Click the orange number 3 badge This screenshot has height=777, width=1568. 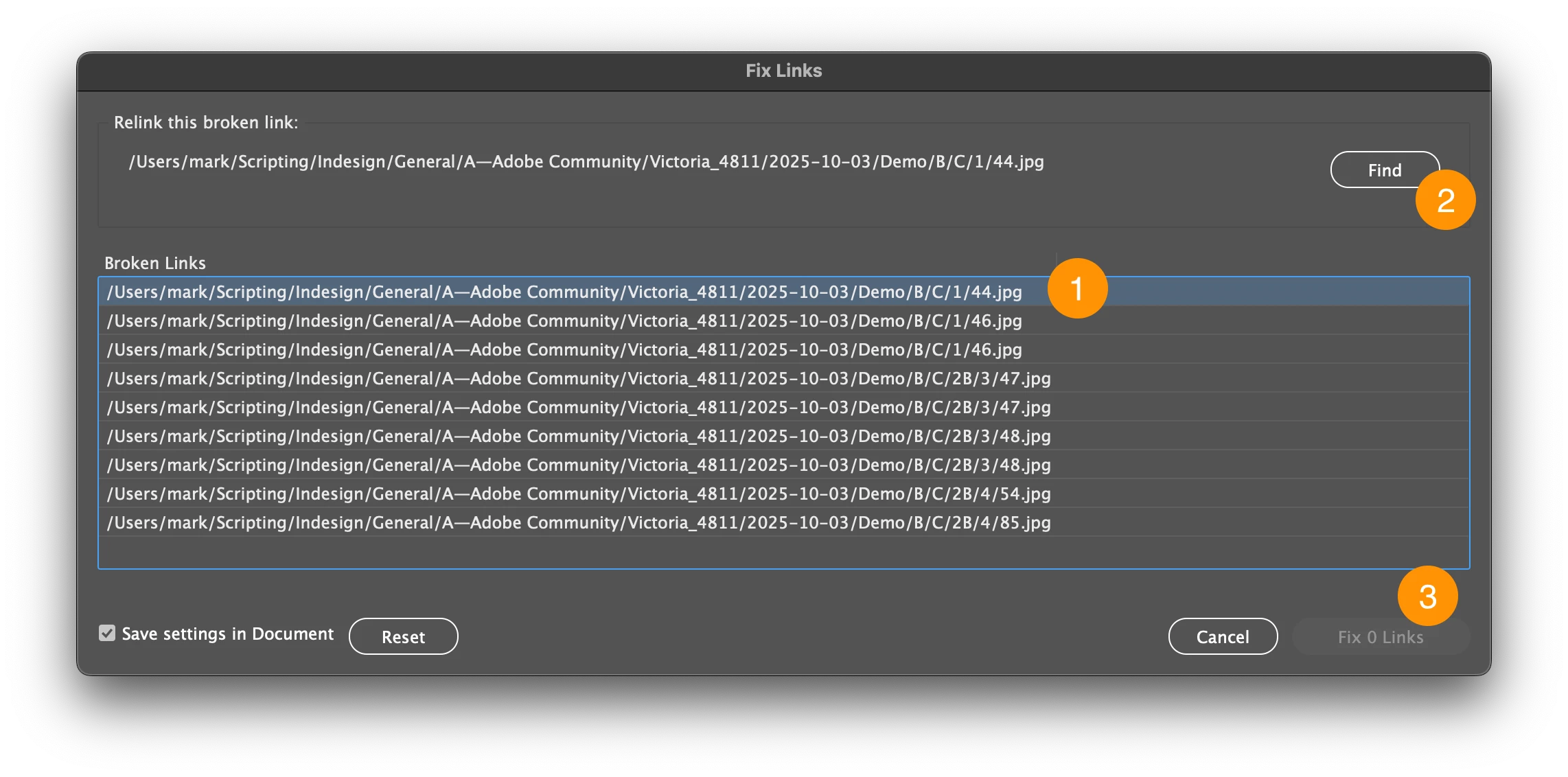tap(1427, 596)
